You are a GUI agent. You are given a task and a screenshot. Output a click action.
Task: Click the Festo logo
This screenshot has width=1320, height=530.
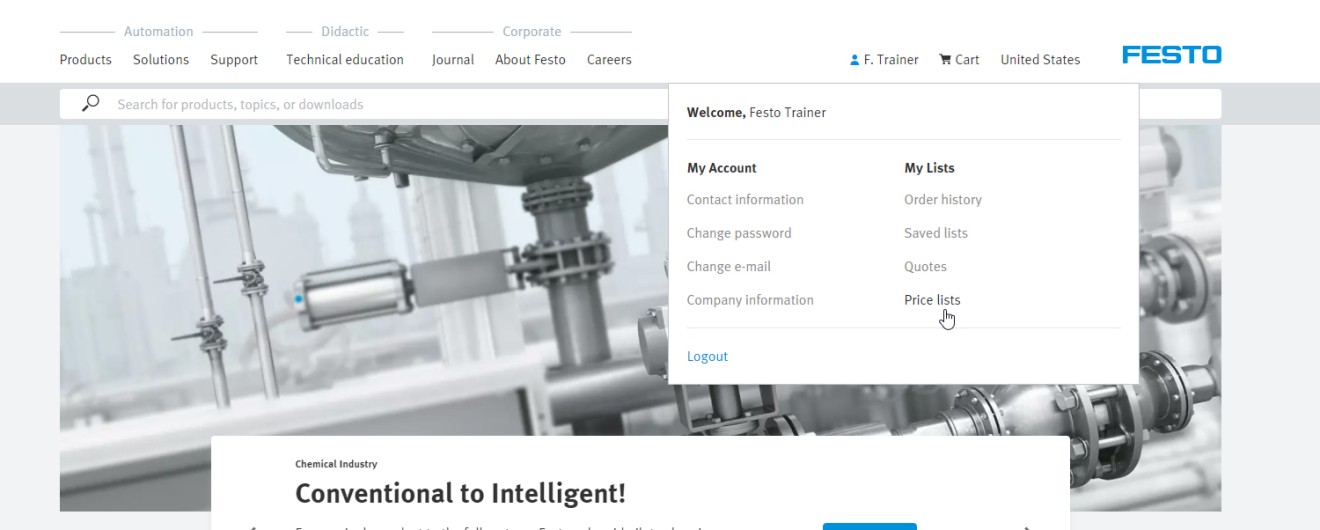click(x=1171, y=56)
